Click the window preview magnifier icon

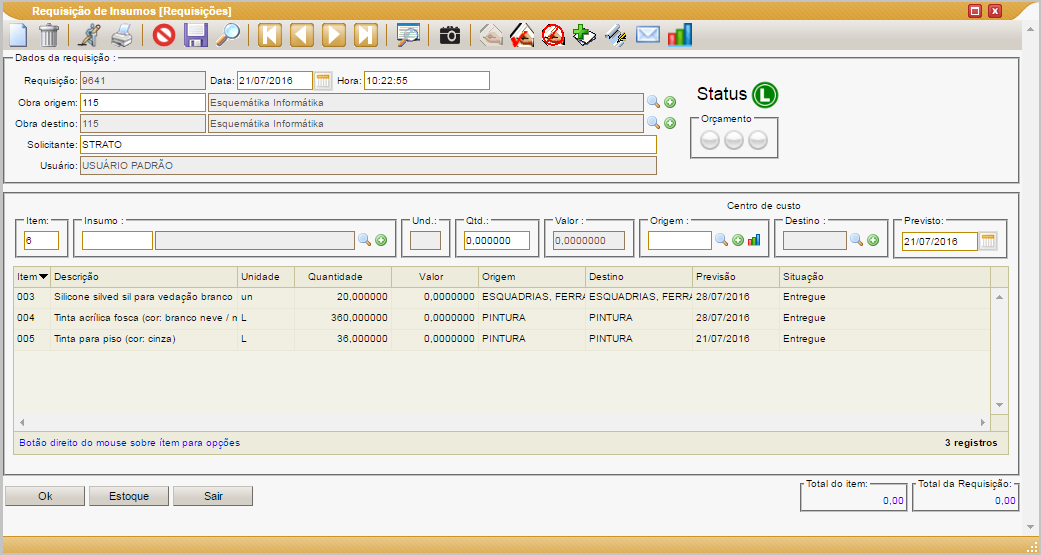pos(408,35)
